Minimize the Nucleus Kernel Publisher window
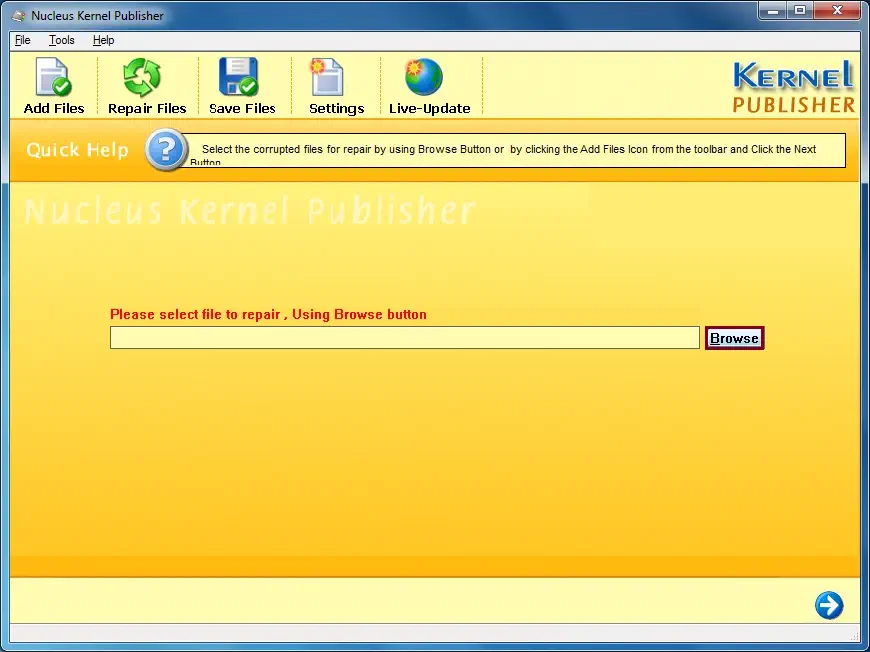 point(773,11)
